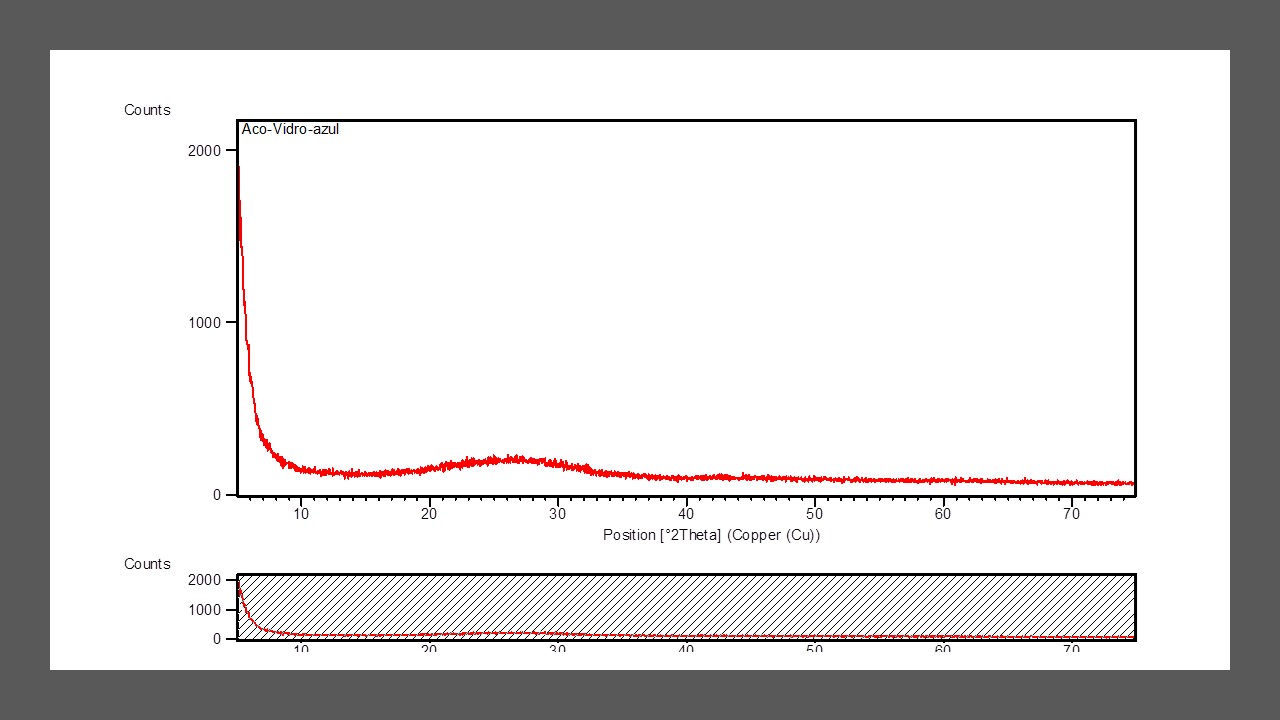1280x720 pixels.
Task: Select the 50 tick label on main x-axis
Action: [814, 514]
